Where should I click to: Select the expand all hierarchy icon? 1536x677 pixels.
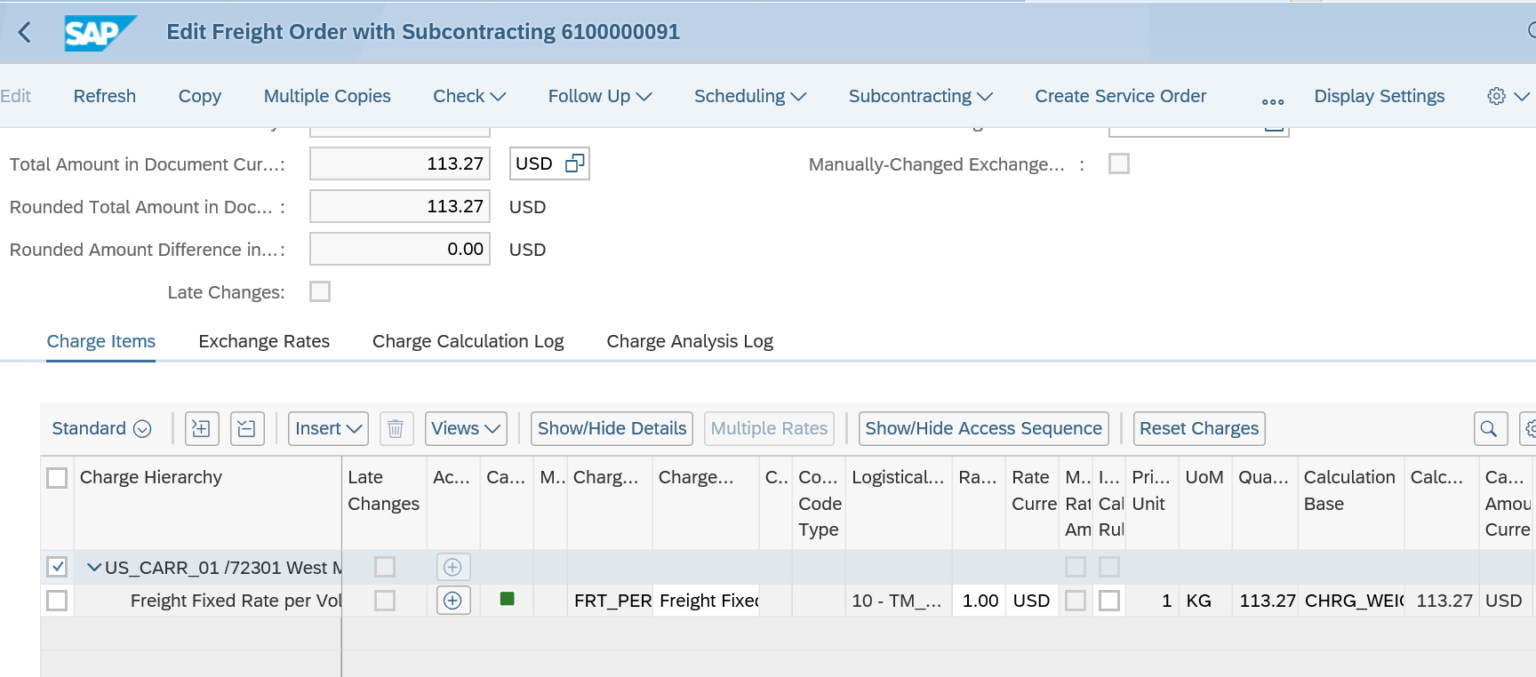201,428
